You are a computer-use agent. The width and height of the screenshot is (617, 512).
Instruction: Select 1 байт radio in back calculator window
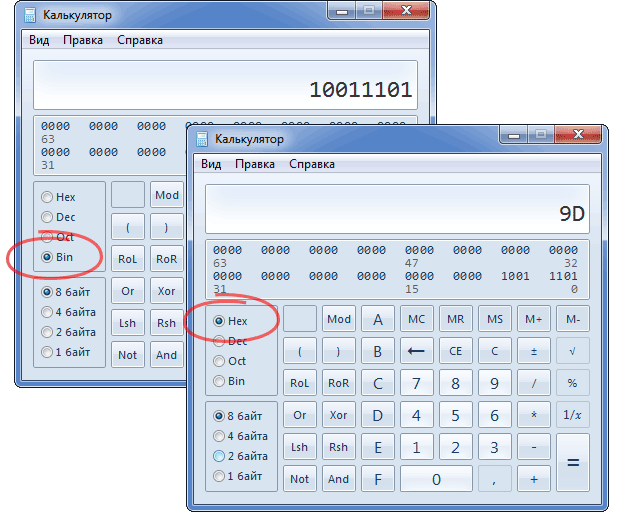[x=66, y=352]
